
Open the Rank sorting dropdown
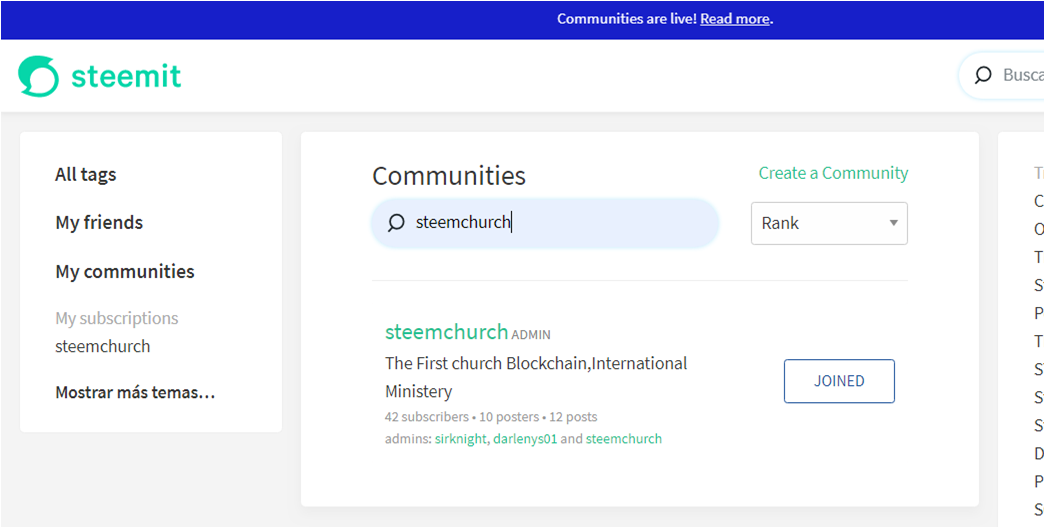[829, 223]
